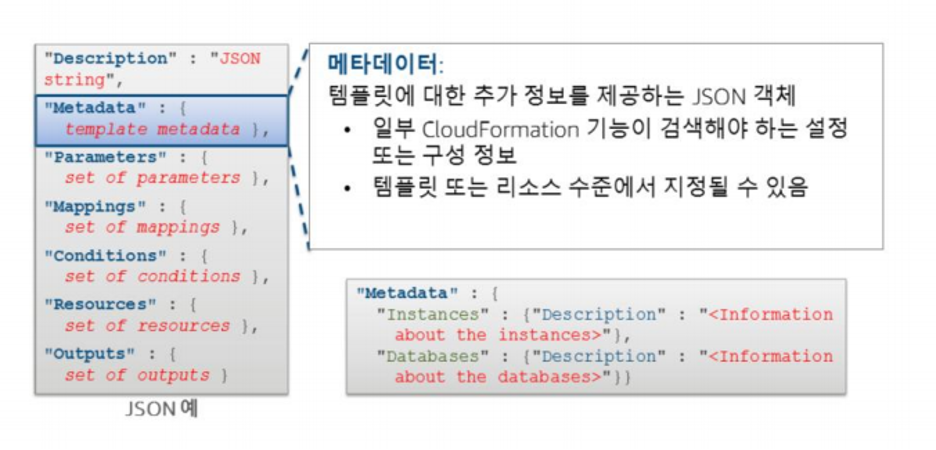Click "set of outputs" placeholder text
The height and width of the screenshot is (450, 936).
coord(137,375)
